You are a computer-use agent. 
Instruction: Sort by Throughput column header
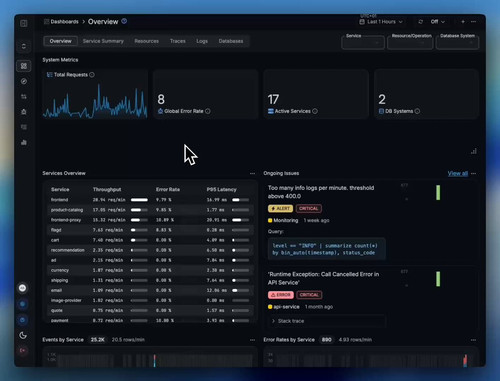coord(107,189)
